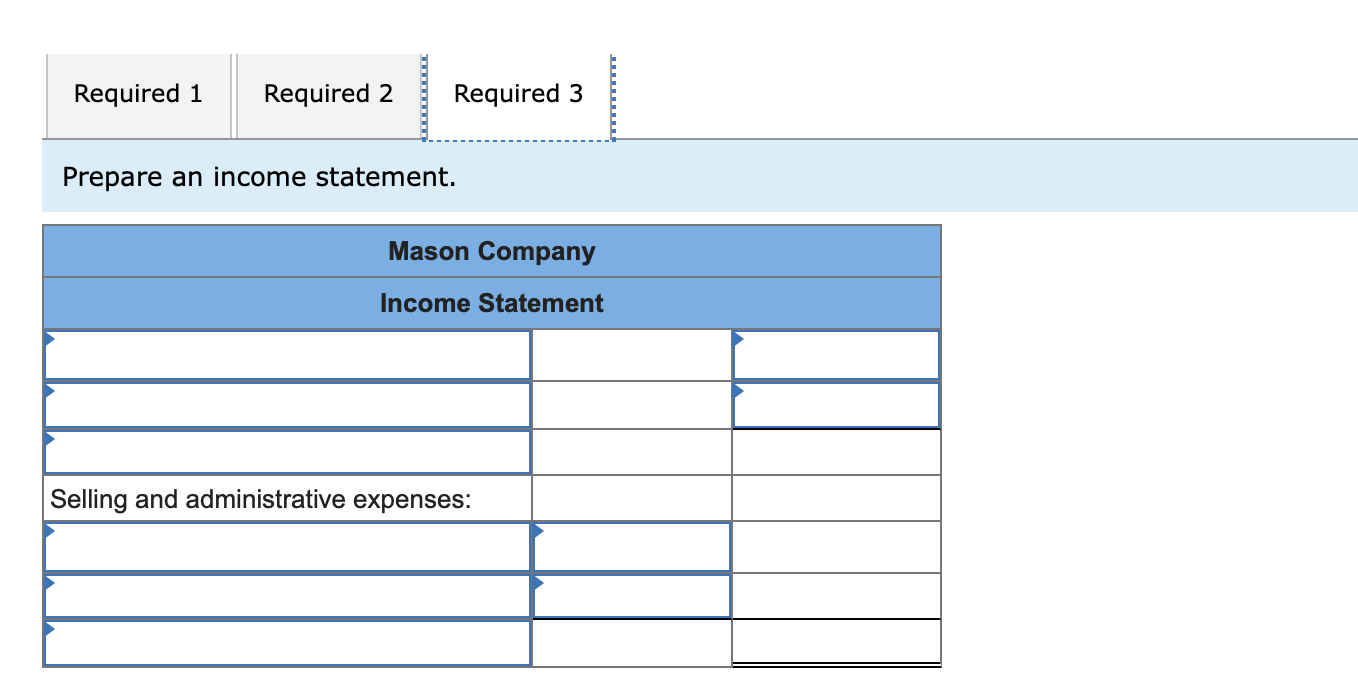
Task: Click the flag on the second right-column amount cell
Action: click(x=738, y=391)
